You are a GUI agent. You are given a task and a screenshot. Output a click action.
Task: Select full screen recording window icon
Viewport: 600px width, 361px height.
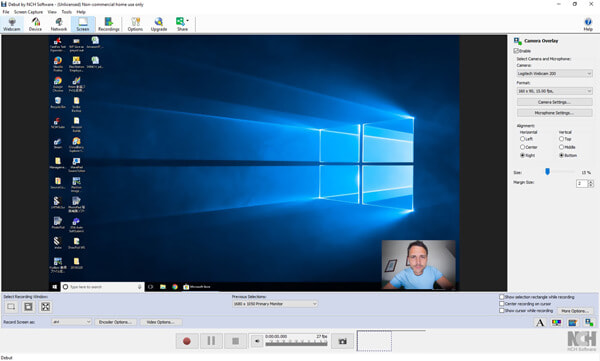[x=45, y=307]
